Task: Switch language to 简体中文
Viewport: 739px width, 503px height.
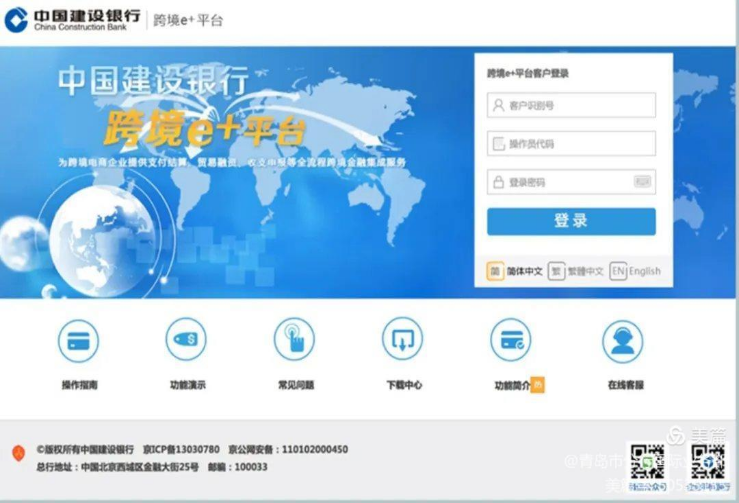Action: click(525, 272)
